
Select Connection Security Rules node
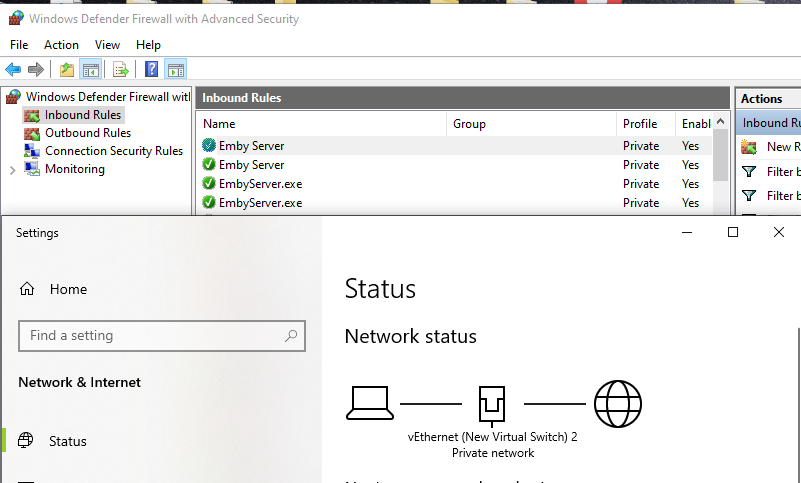(113, 151)
